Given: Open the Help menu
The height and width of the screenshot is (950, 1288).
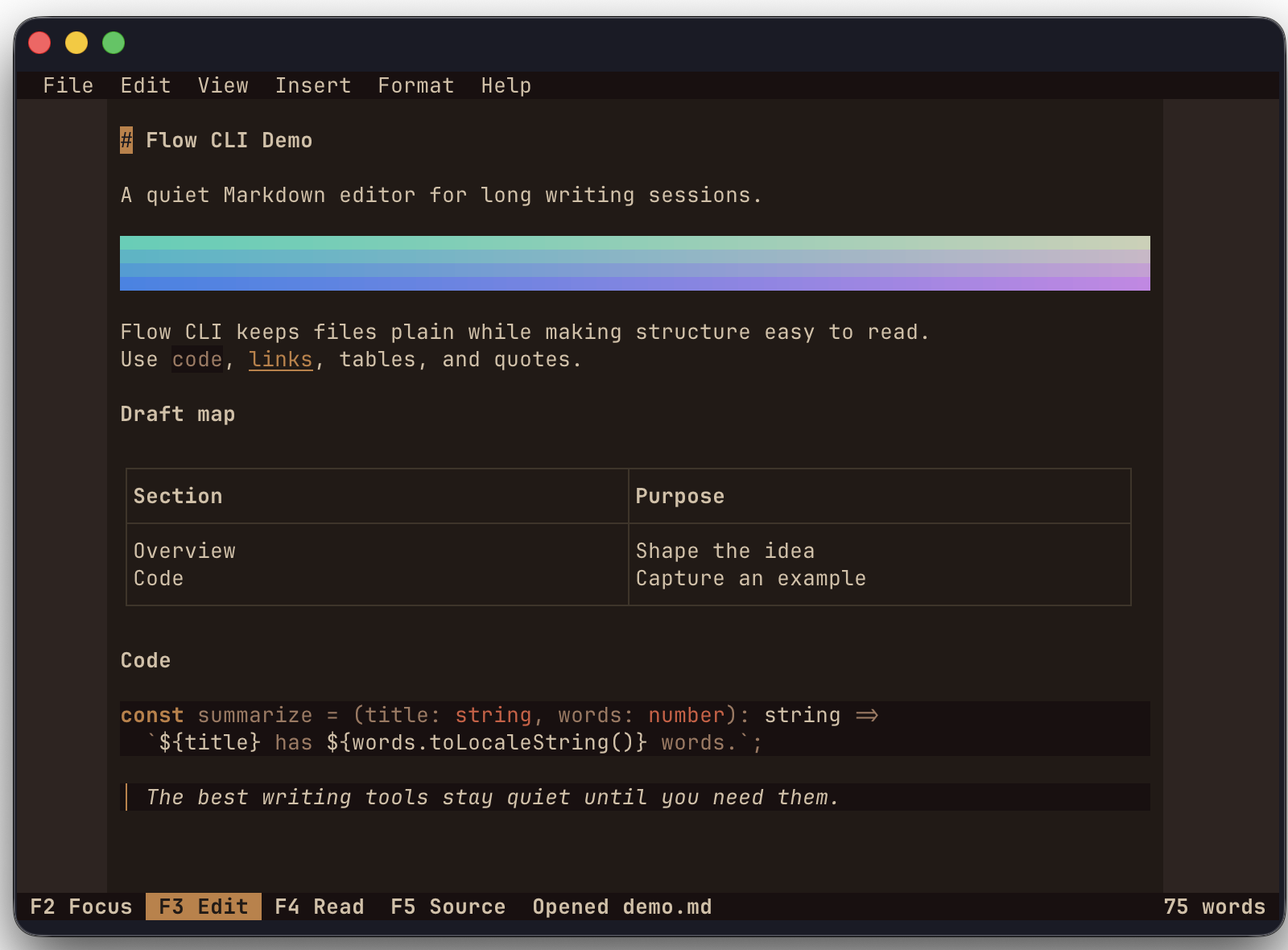Looking at the screenshot, I should tap(506, 85).
